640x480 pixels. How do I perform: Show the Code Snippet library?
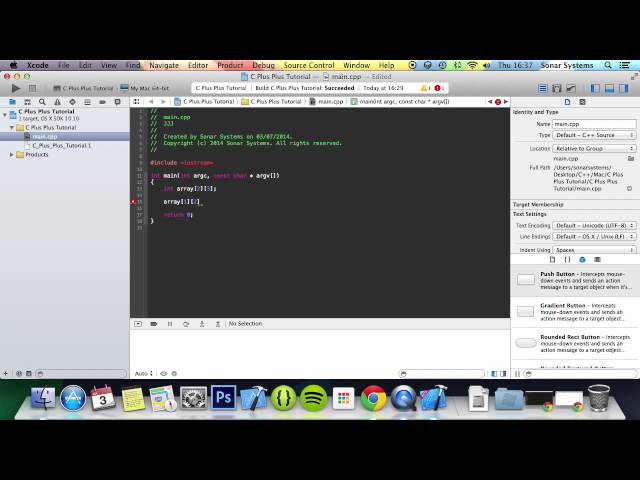click(567, 260)
